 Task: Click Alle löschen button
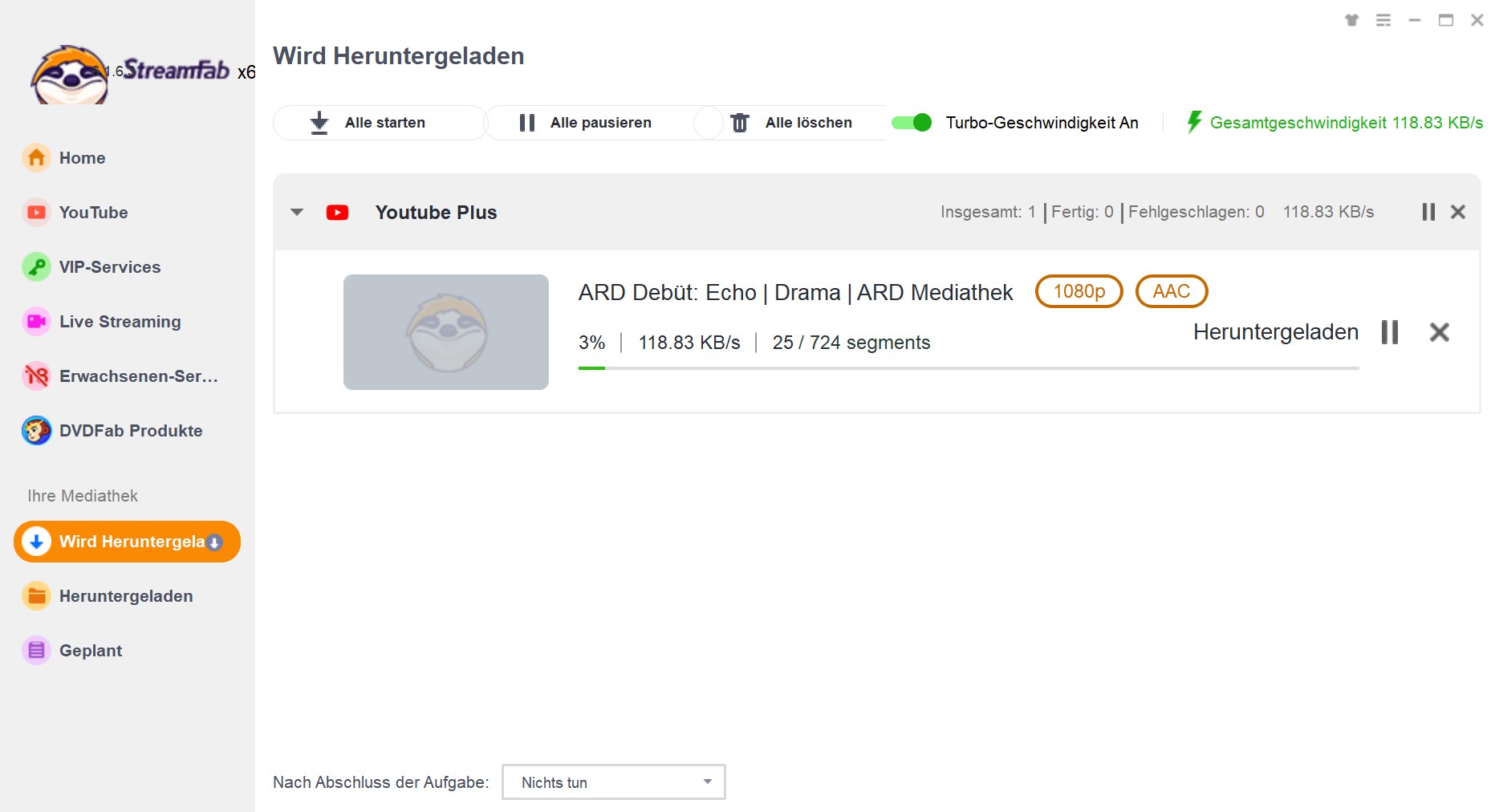point(790,123)
